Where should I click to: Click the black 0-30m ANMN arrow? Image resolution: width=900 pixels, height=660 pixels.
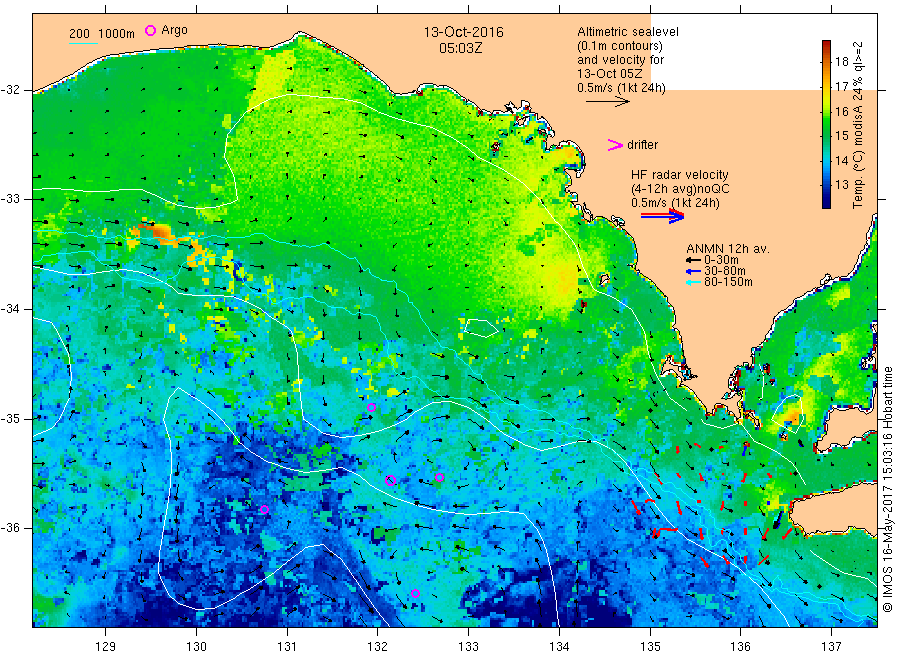click(x=693, y=260)
